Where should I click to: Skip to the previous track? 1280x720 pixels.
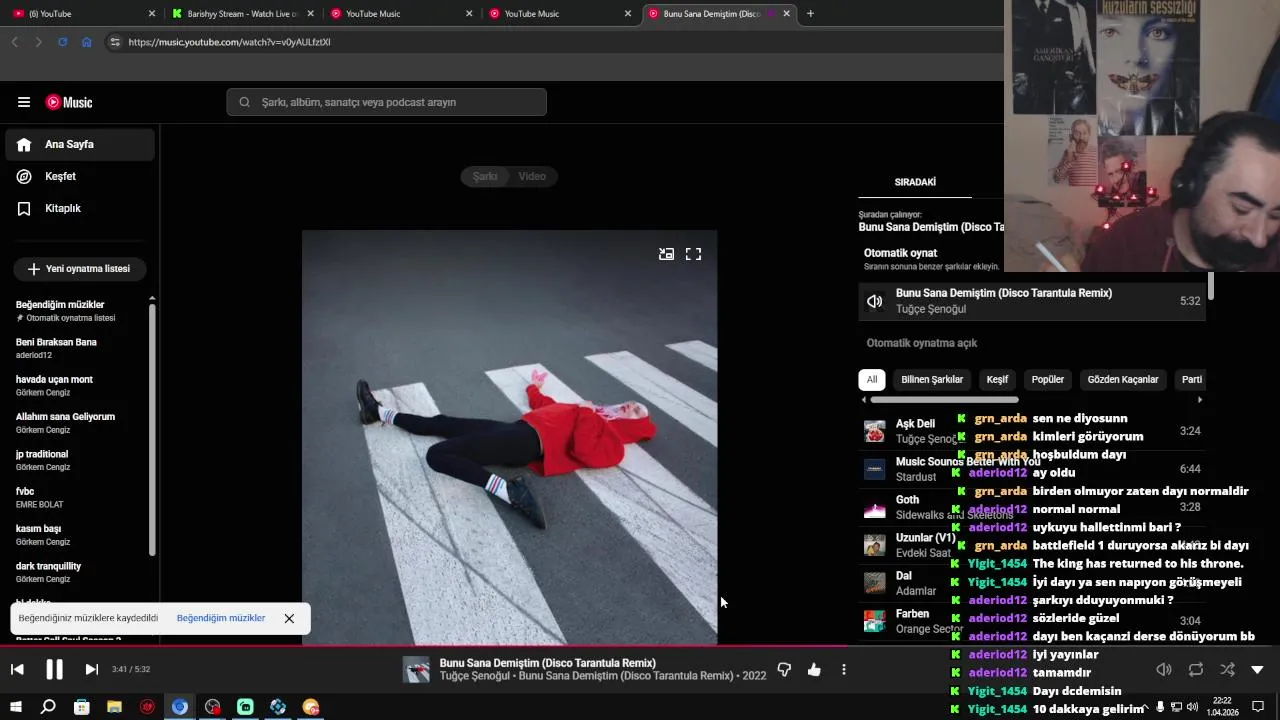[x=17, y=669]
